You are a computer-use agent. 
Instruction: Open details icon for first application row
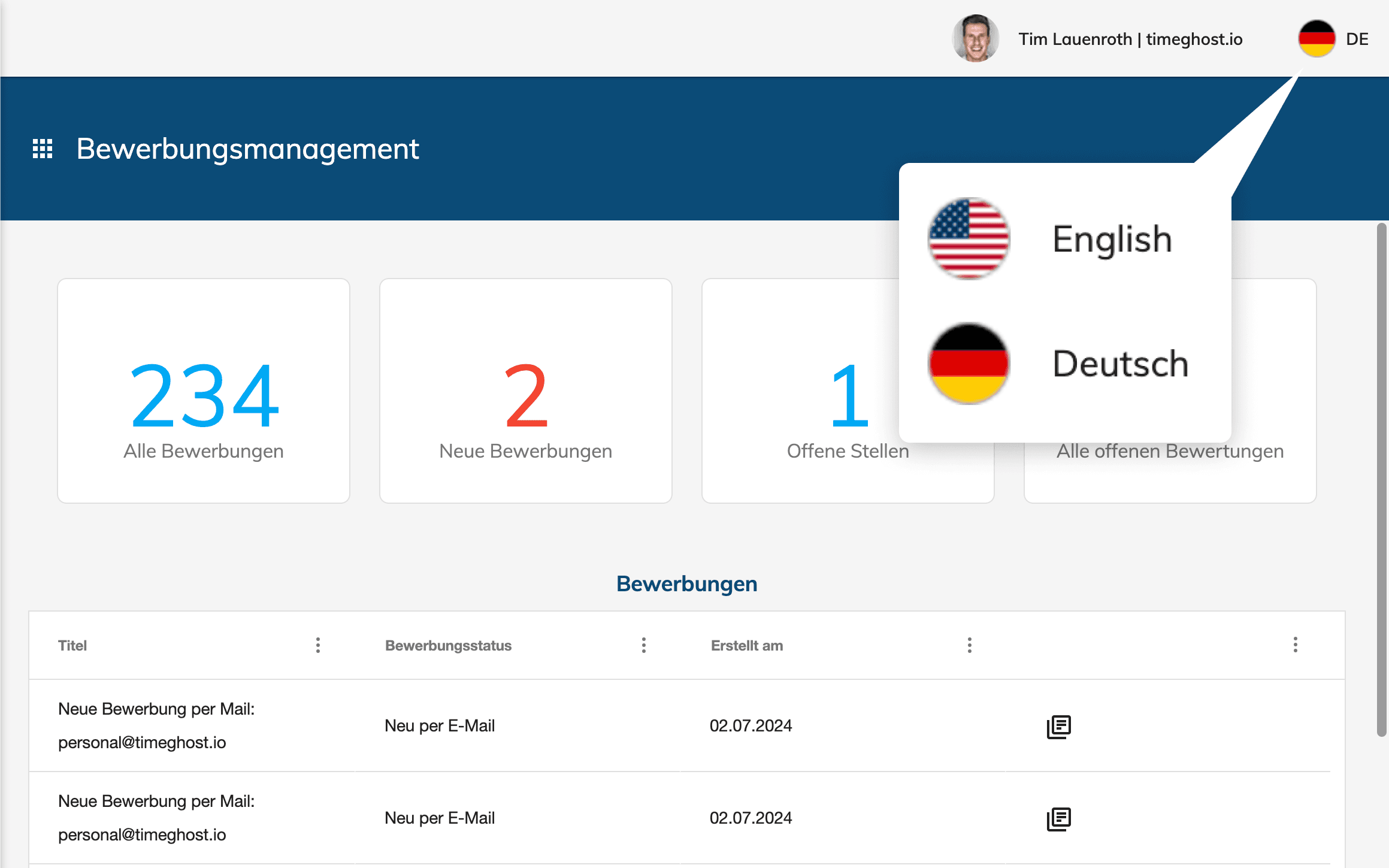pyautogui.click(x=1058, y=727)
